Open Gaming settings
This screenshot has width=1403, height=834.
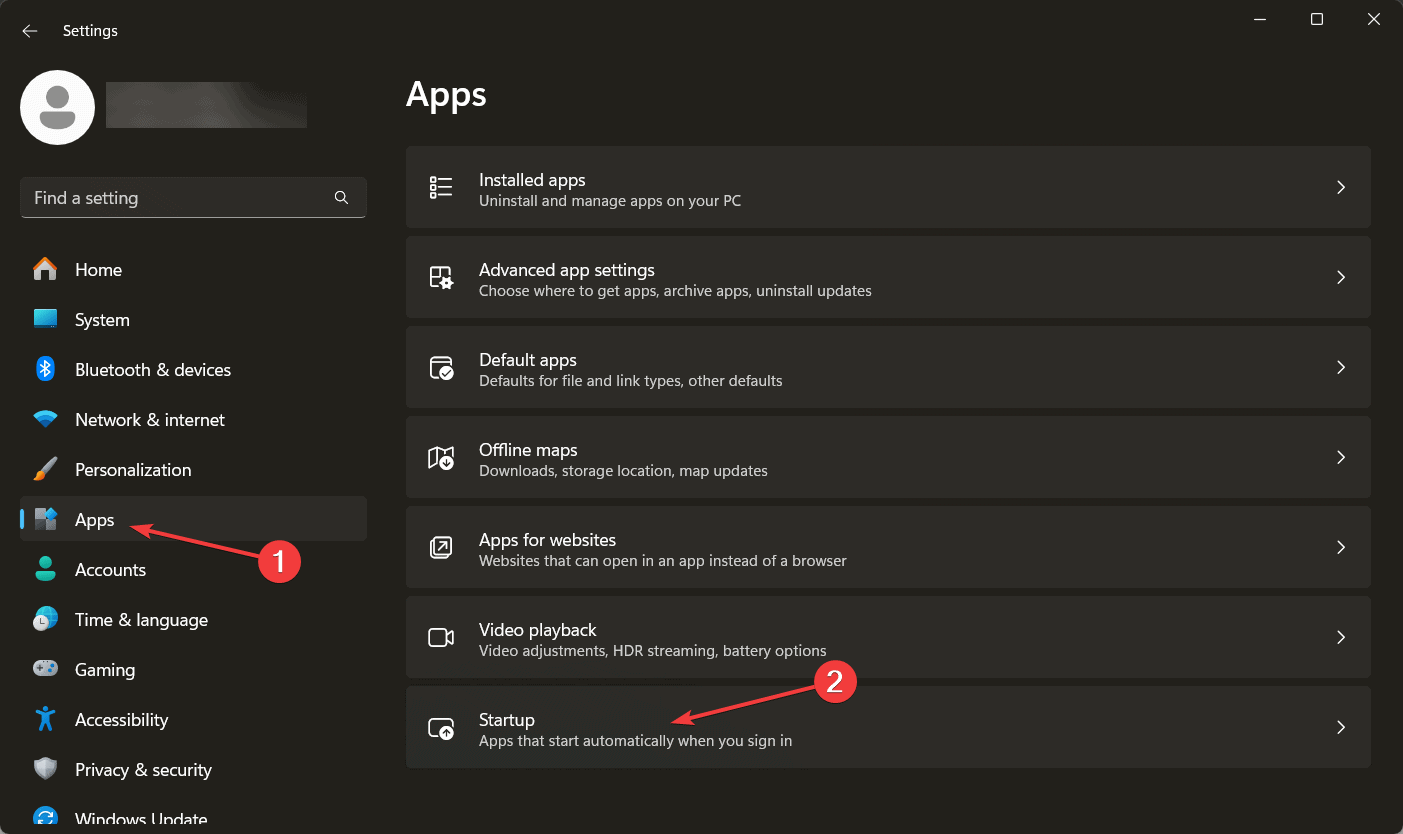[x=193, y=670]
